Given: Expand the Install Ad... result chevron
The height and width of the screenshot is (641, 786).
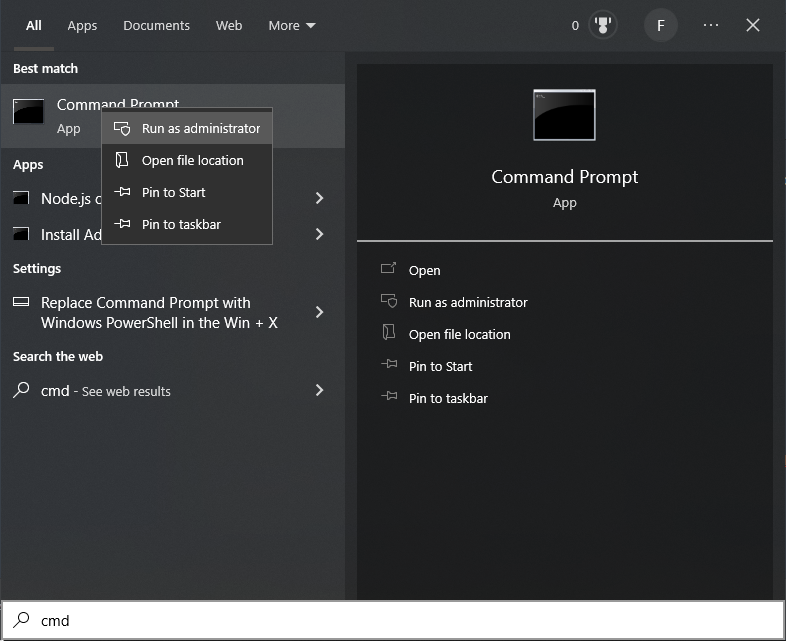Looking at the screenshot, I should 319,234.
